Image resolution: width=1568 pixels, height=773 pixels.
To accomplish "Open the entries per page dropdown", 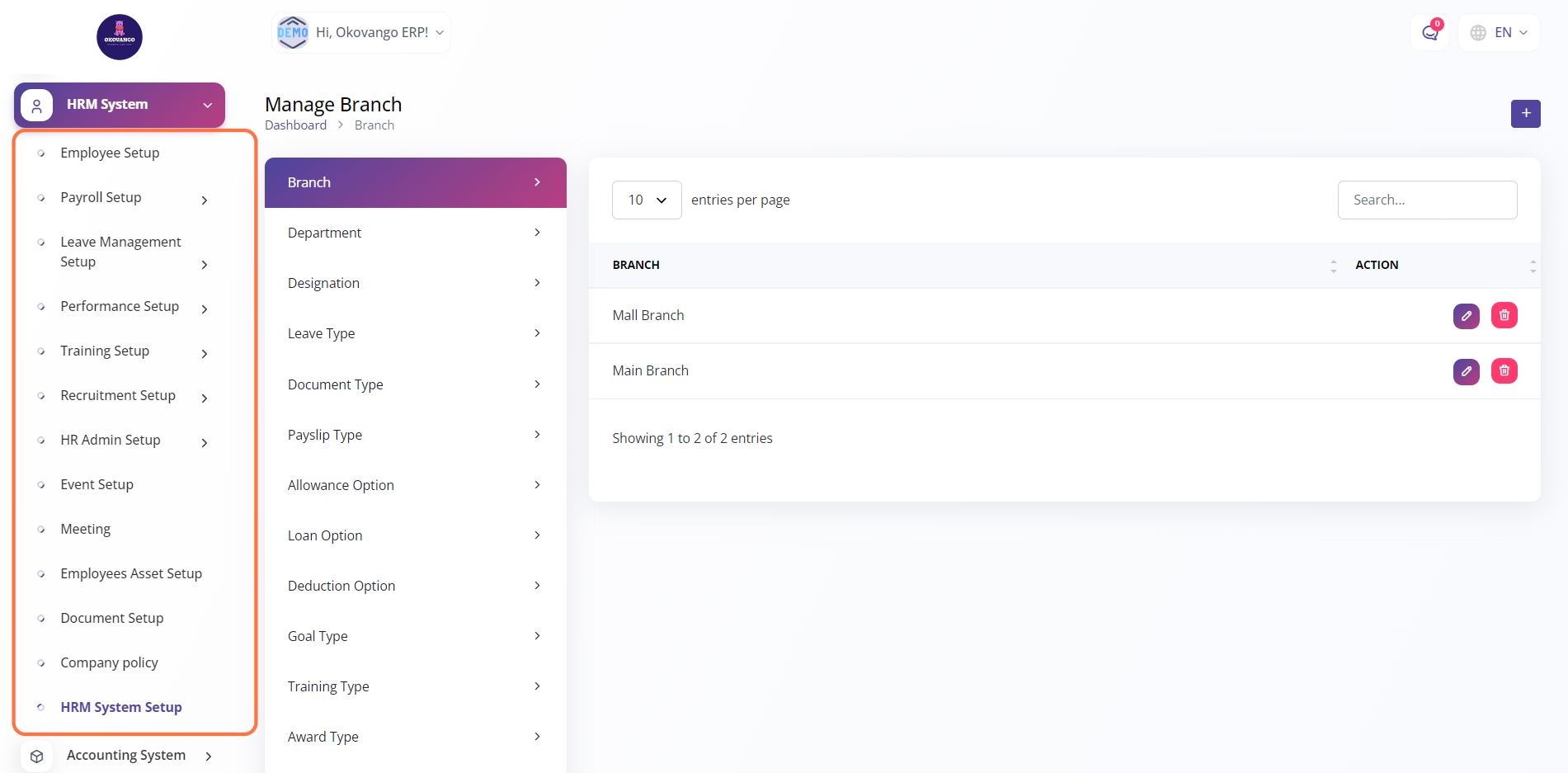I will [x=647, y=200].
